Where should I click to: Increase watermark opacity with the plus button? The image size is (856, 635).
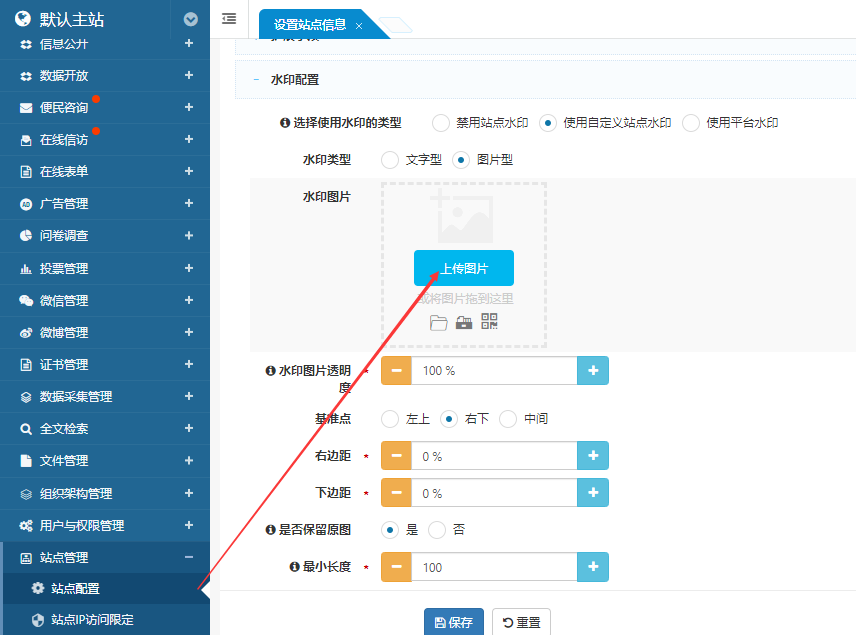pyautogui.click(x=593, y=371)
